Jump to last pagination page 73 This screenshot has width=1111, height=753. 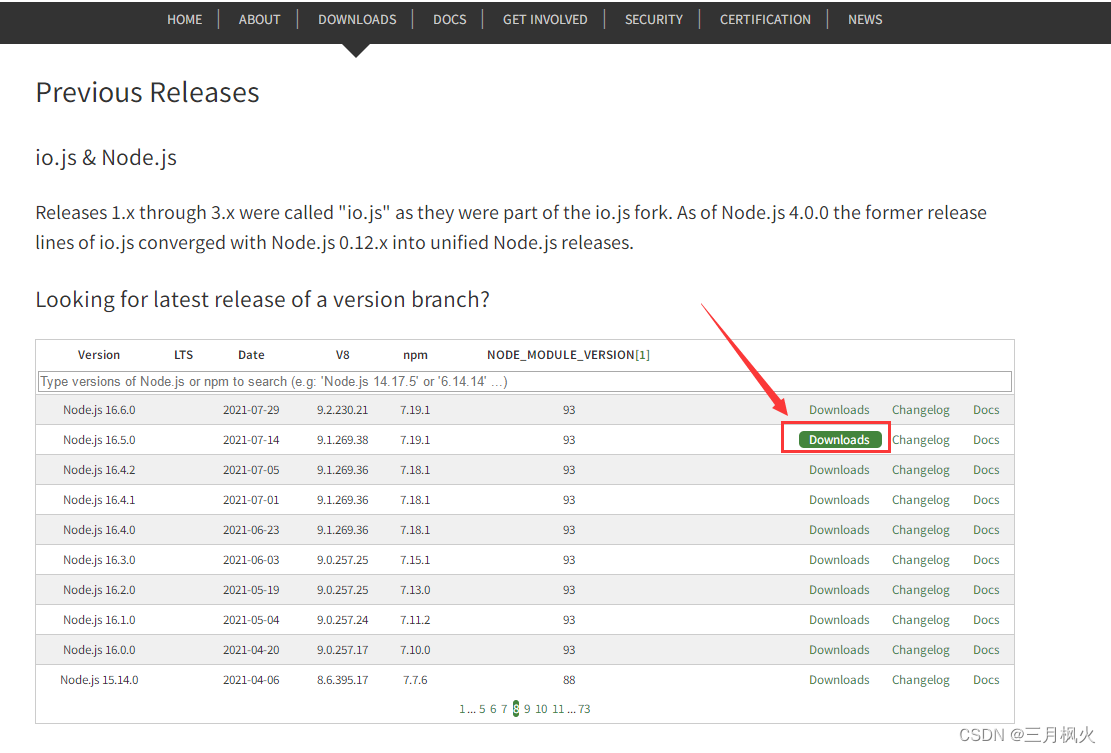[x=584, y=709]
